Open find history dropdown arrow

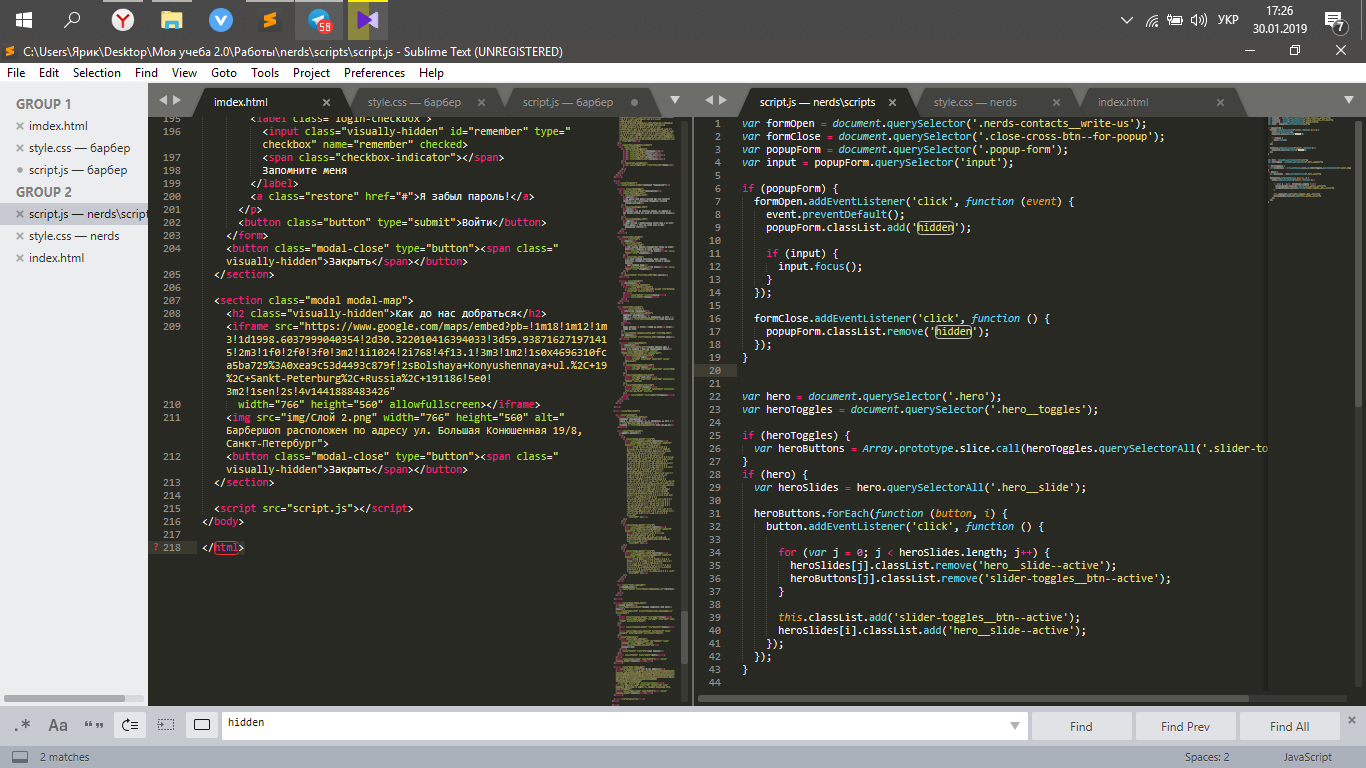click(1016, 726)
